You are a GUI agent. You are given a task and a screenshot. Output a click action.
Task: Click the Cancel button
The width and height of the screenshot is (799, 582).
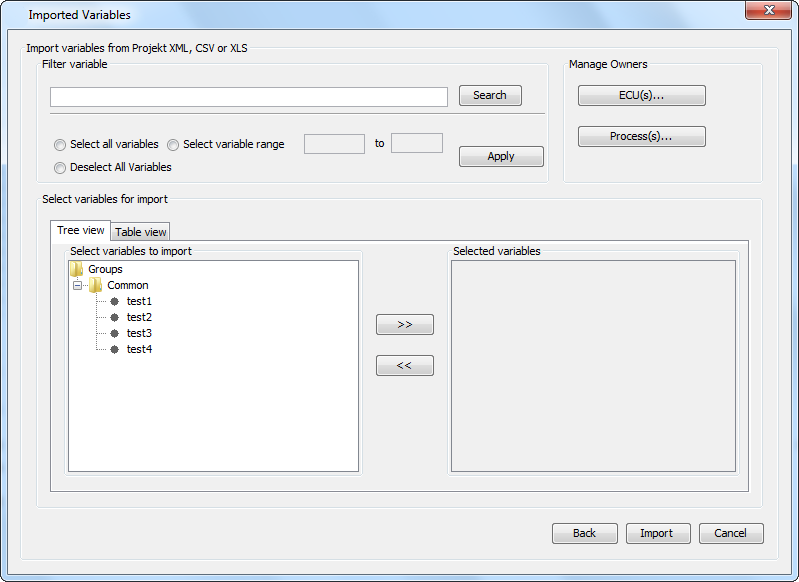coord(731,533)
